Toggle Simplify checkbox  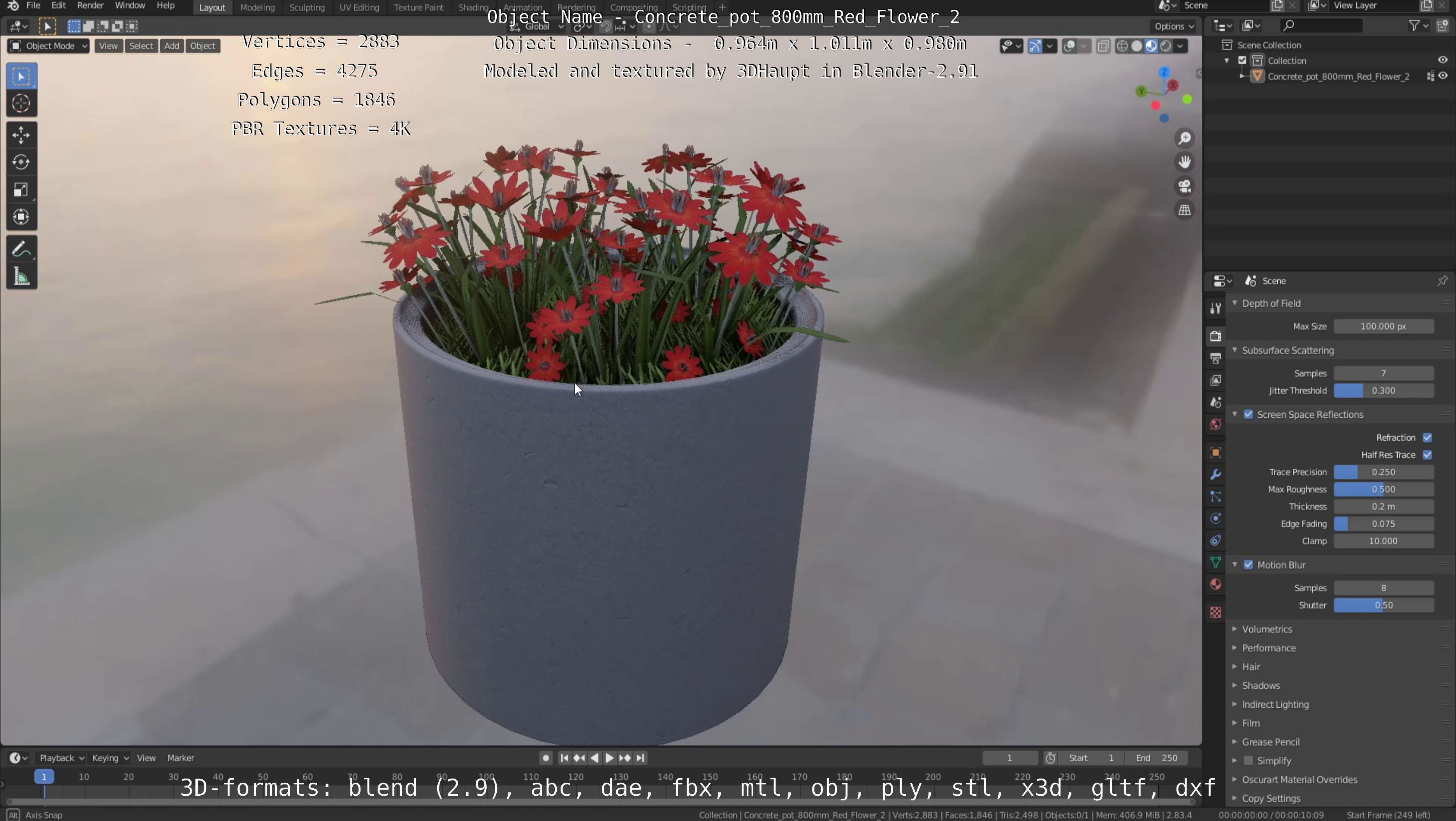(1248, 761)
